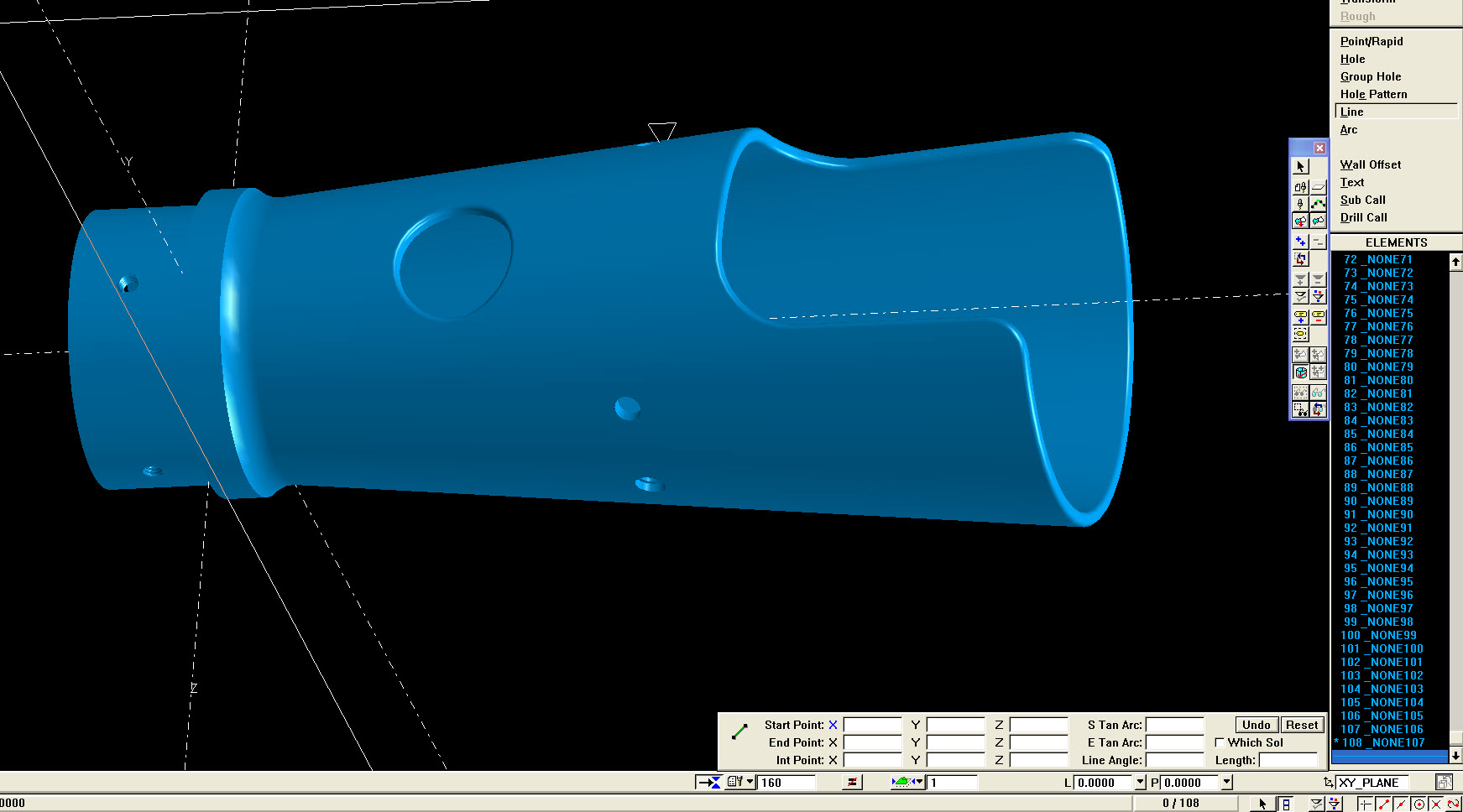Click the yellow tag with blue plus icon
The image size is (1463, 812).
tap(1300, 316)
